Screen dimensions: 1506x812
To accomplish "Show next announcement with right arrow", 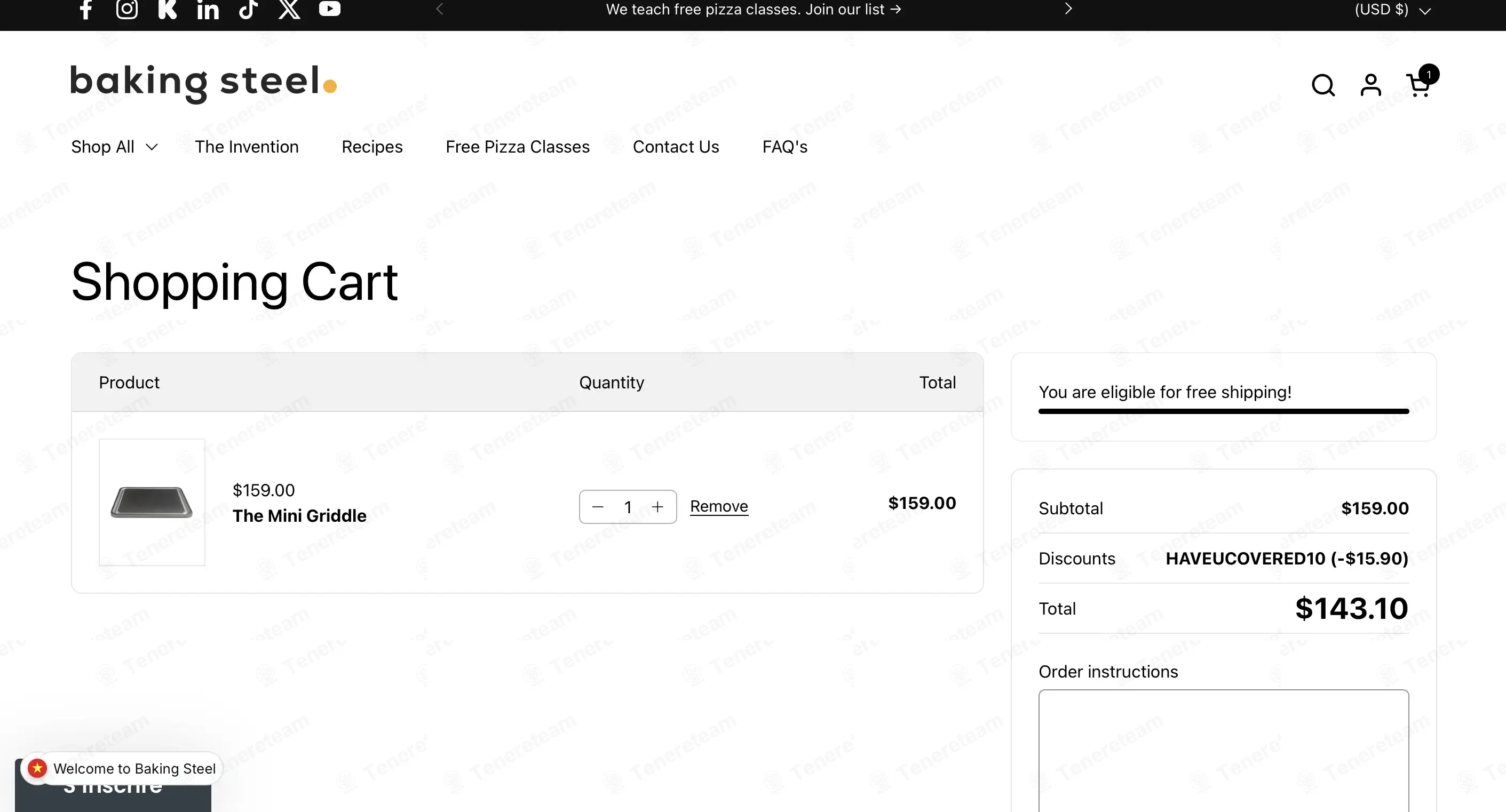I will (1068, 9).
